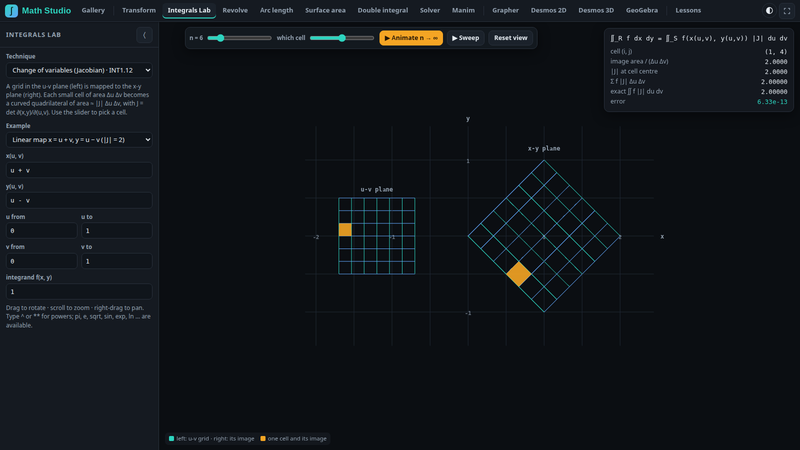Open the Arc length tab
The width and height of the screenshot is (800, 450).
277,10
